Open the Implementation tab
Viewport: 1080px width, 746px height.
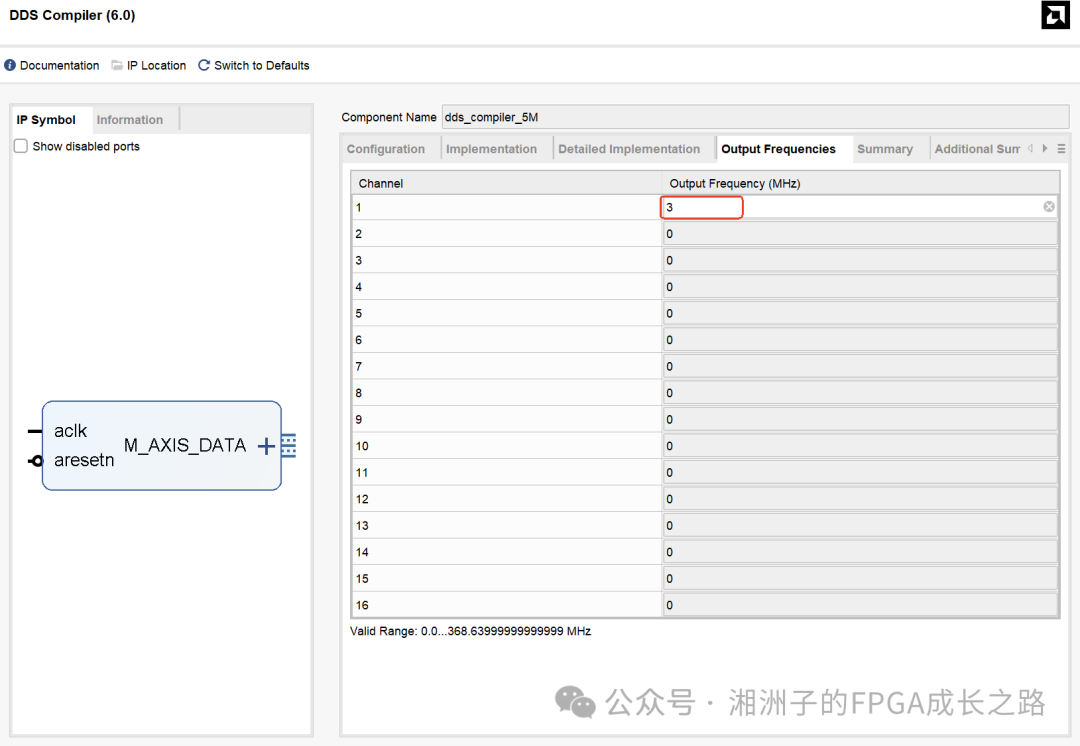[491, 149]
